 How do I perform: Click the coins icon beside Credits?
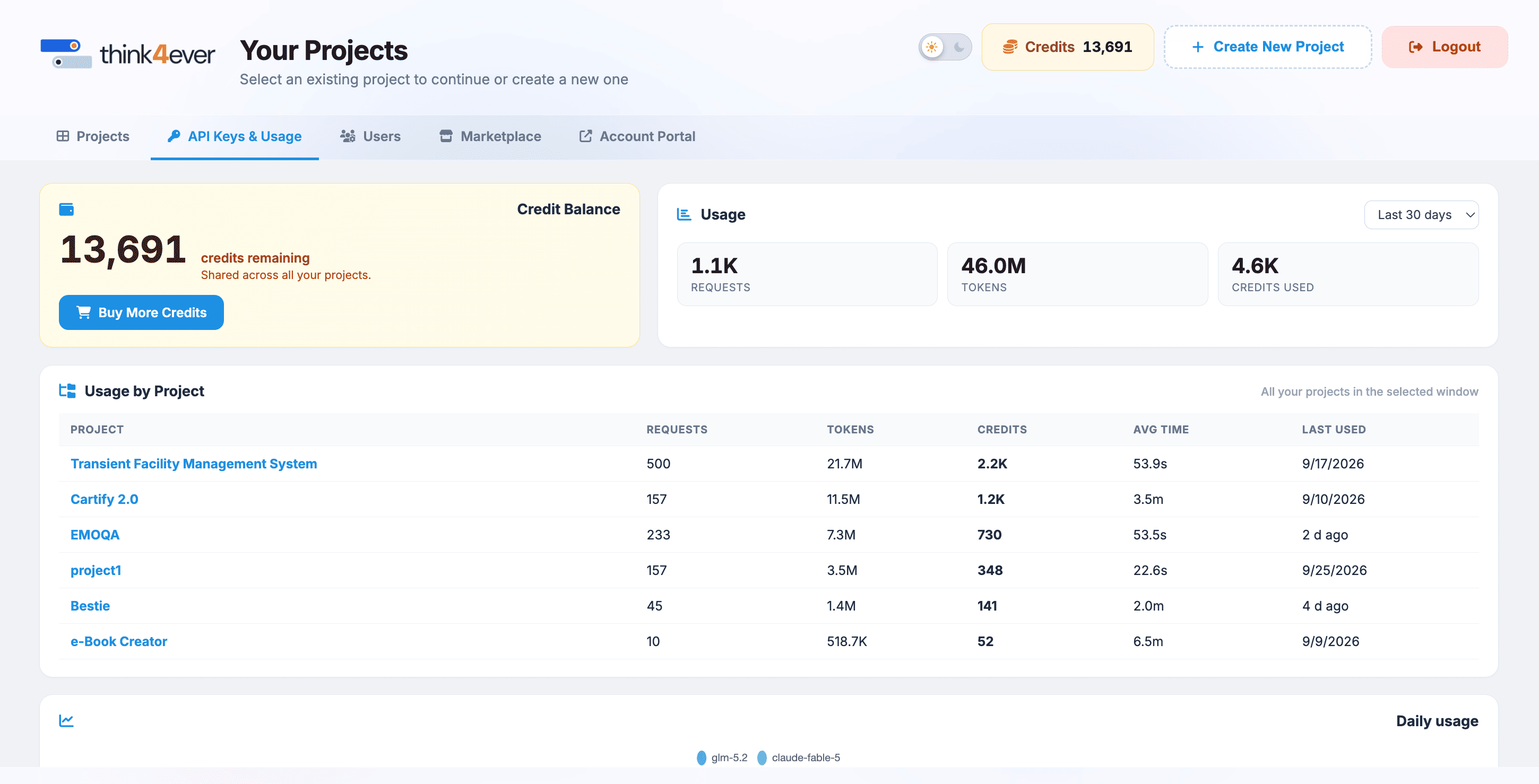1010,47
